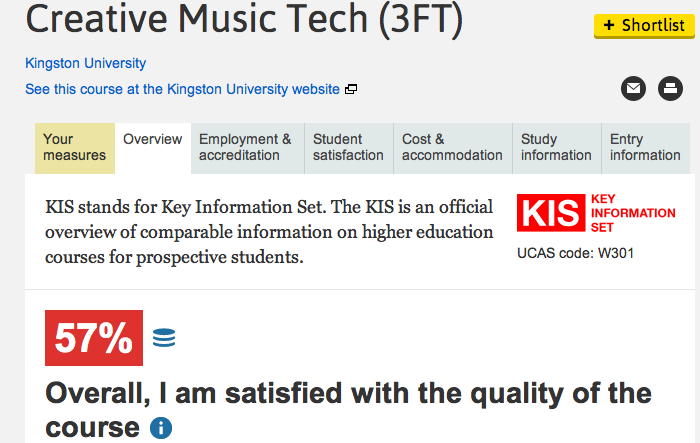The image size is (700, 443).
Task: Email this course page using the envelope icon
Action: pos(633,89)
